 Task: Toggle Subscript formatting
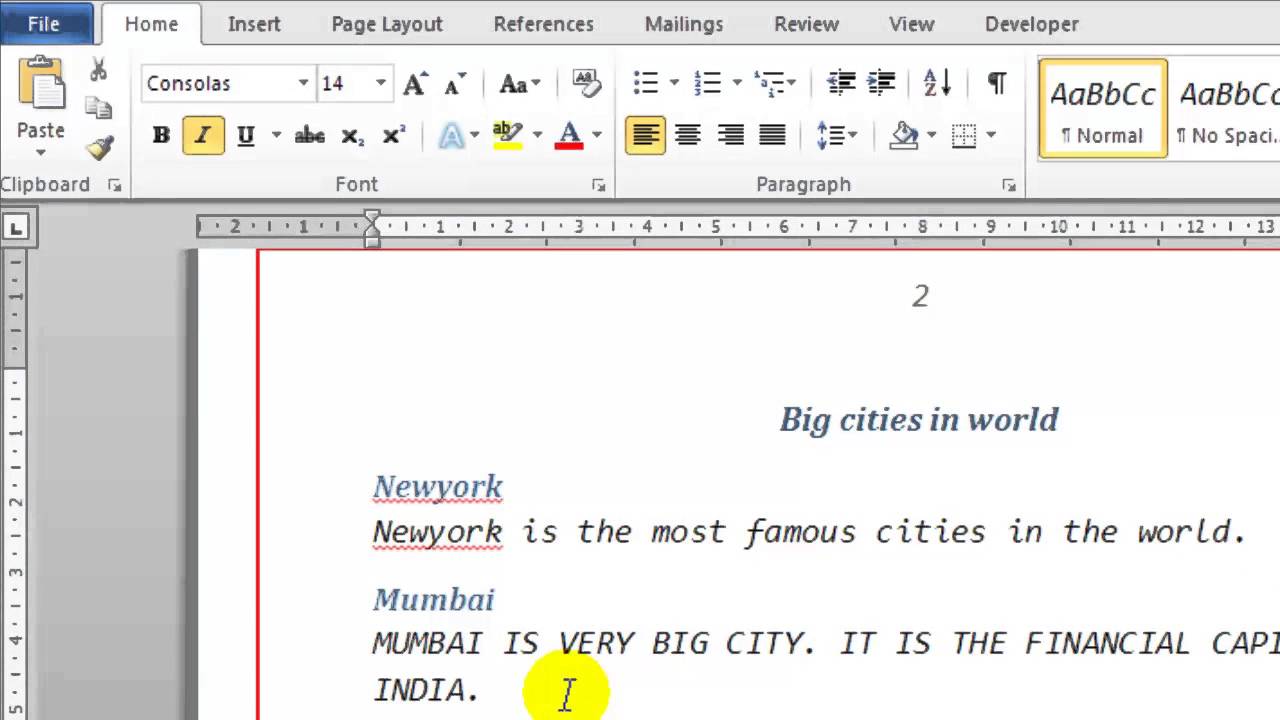pos(352,136)
